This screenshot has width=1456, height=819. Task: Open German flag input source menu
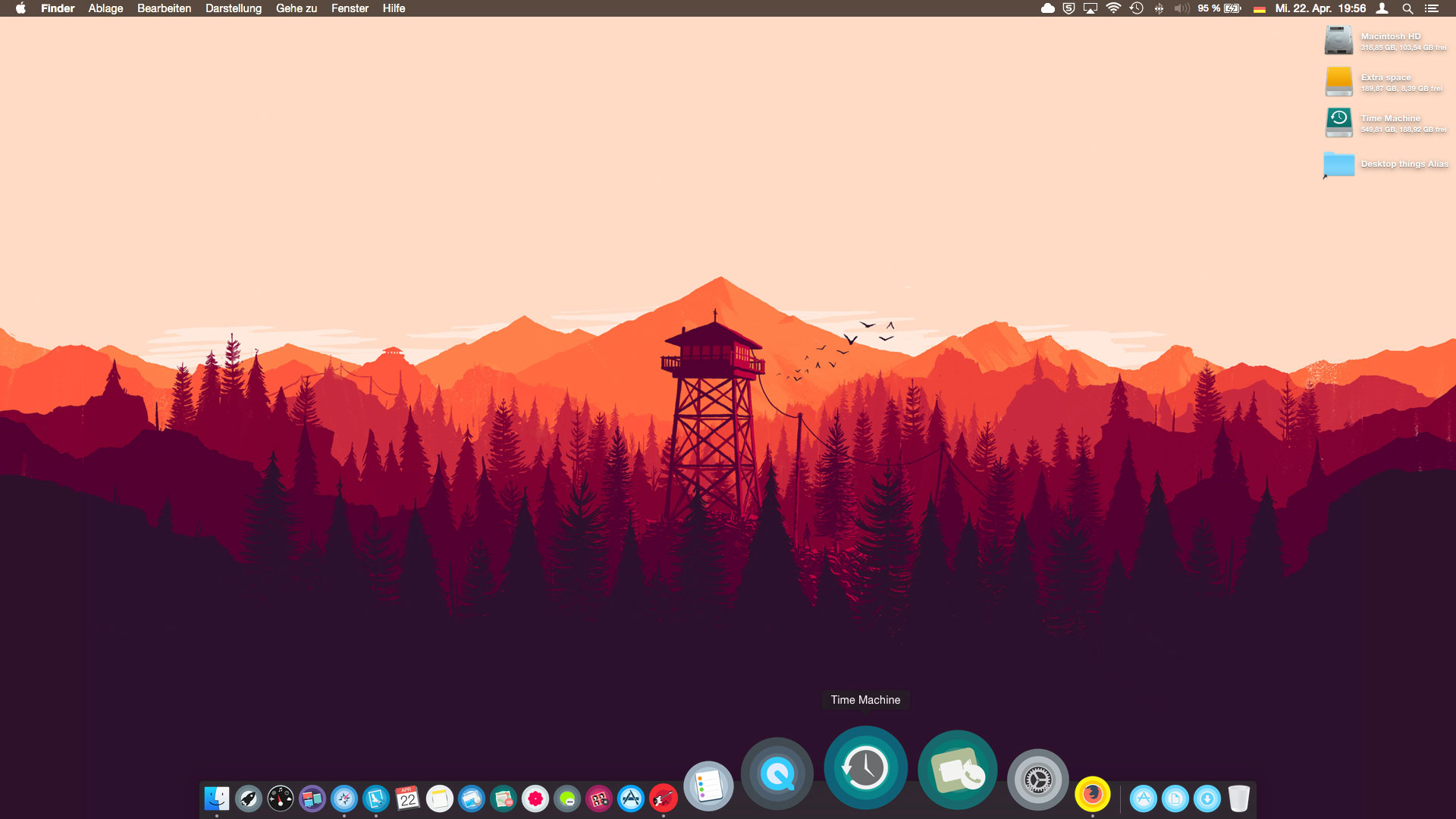tap(1260, 9)
